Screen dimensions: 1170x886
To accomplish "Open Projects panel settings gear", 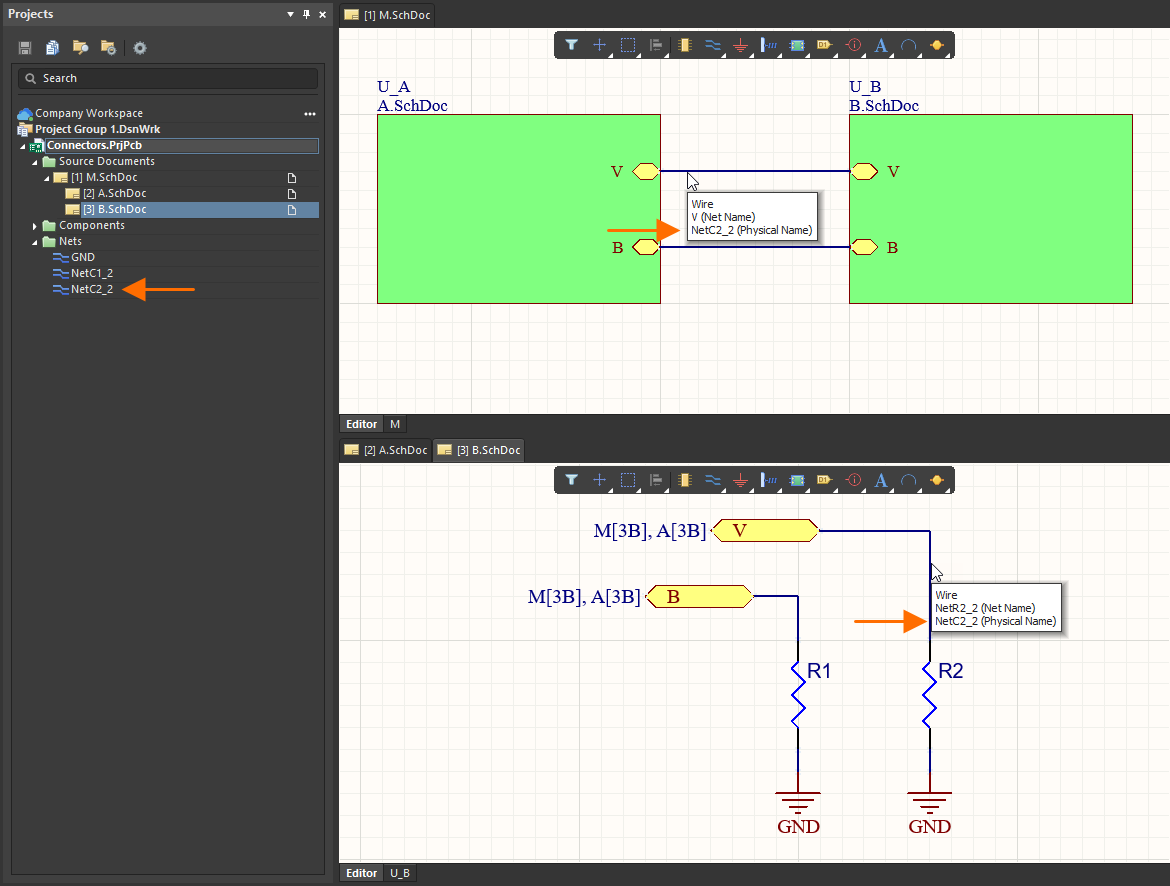I will pos(140,48).
